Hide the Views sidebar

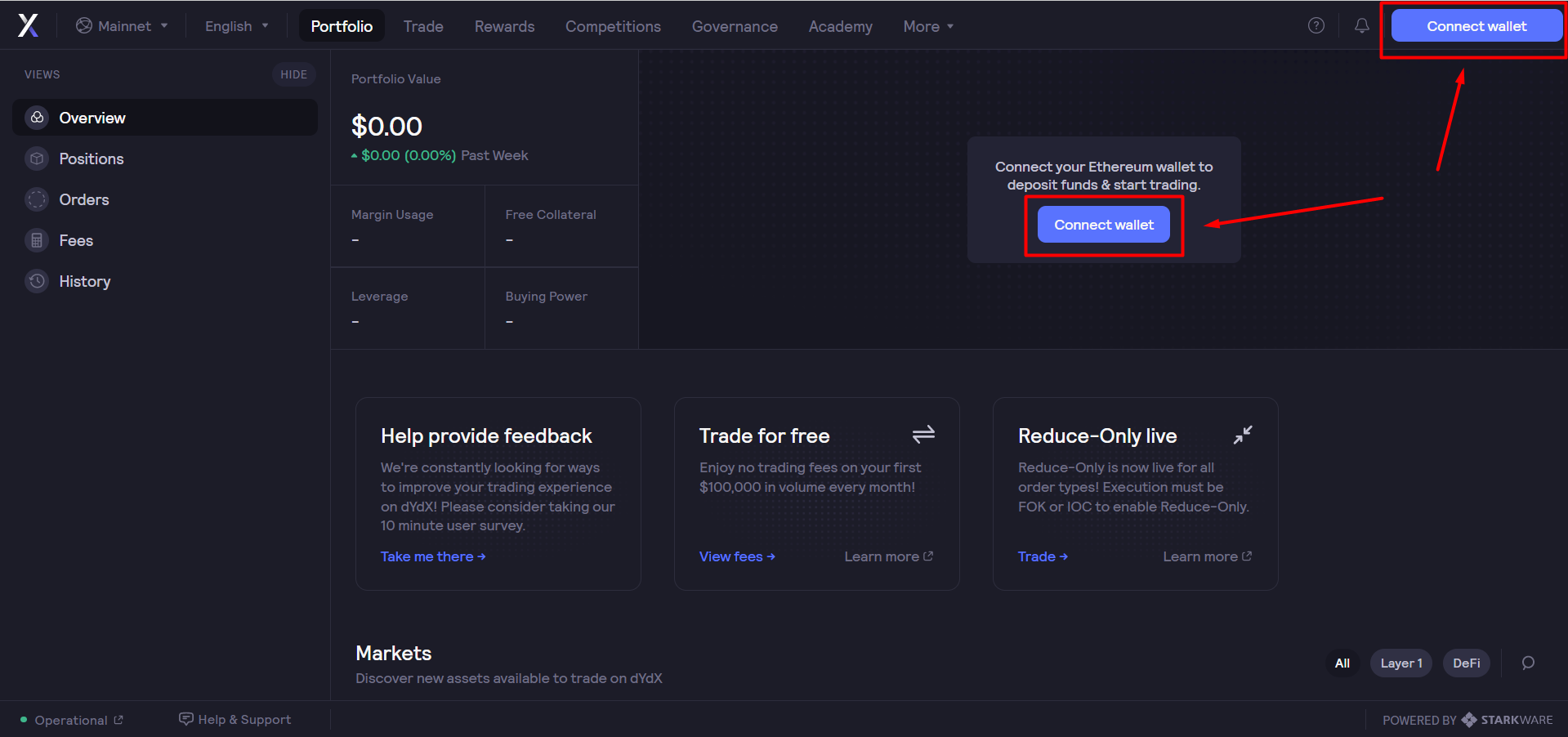pyautogui.click(x=293, y=74)
